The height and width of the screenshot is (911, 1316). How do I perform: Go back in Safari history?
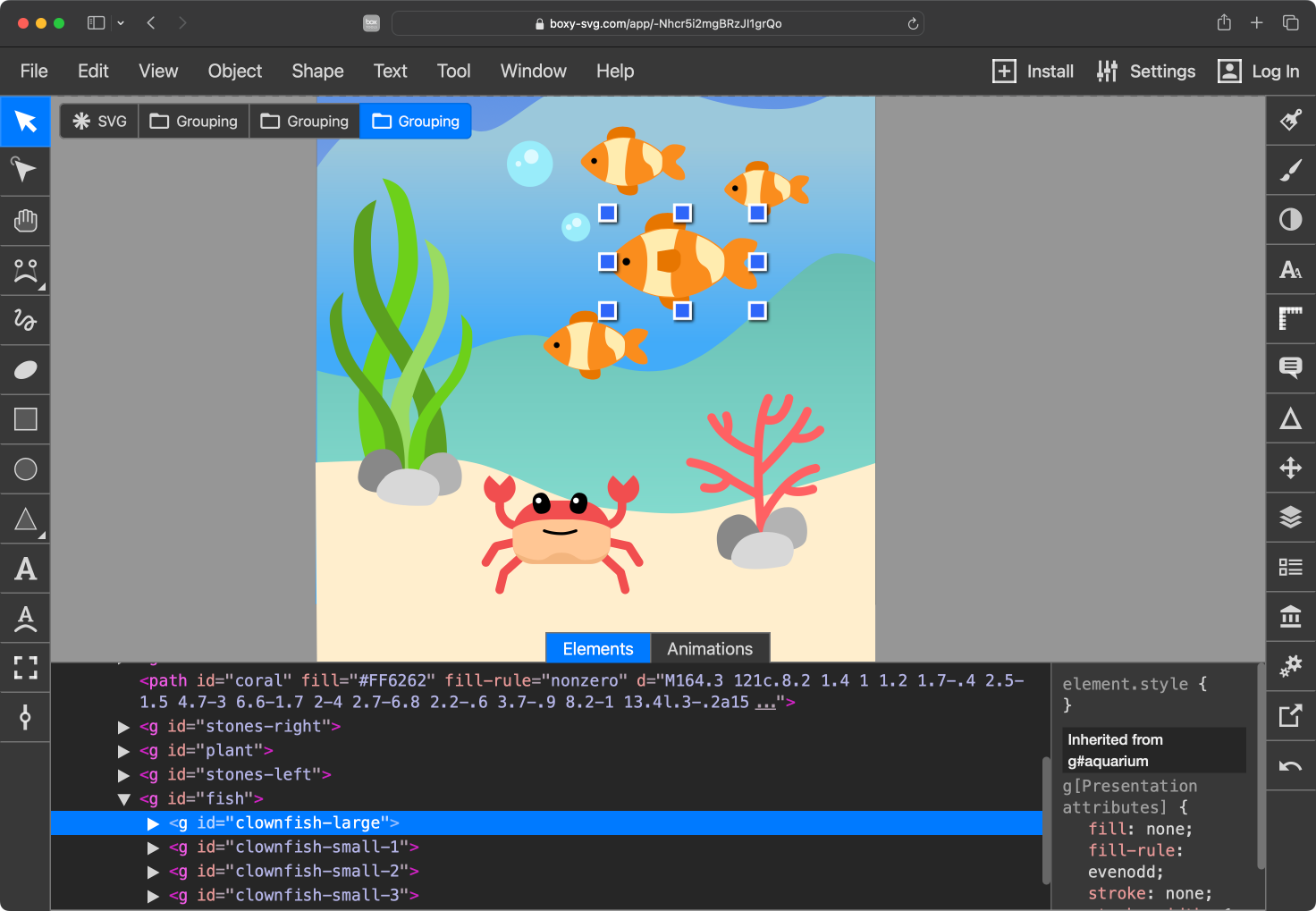151,23
